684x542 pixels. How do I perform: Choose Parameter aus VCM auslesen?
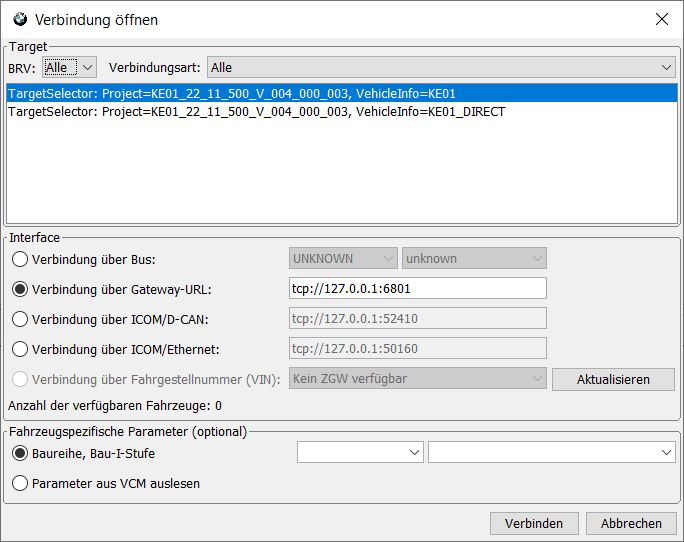(19, 483)
